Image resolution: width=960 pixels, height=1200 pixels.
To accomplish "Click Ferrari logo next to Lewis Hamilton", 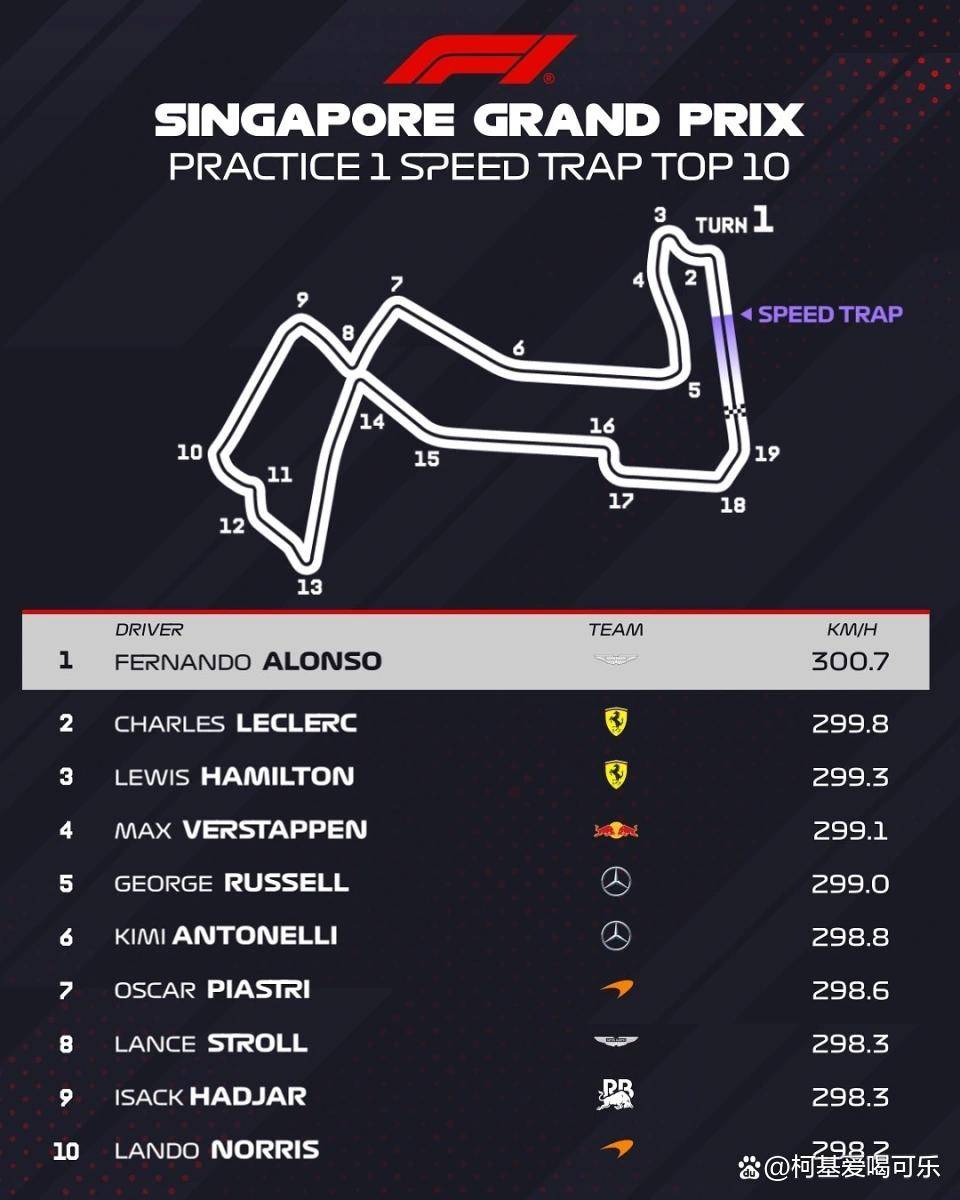I will click(615, 775).
